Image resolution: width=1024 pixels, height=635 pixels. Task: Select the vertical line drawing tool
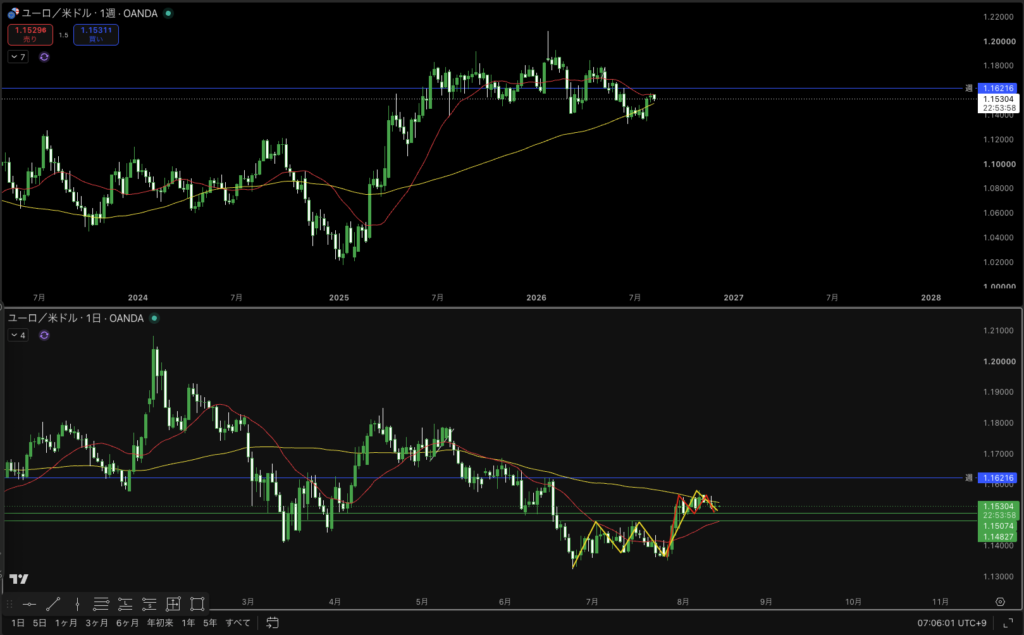pyautogui.click(x=77, y=604)
